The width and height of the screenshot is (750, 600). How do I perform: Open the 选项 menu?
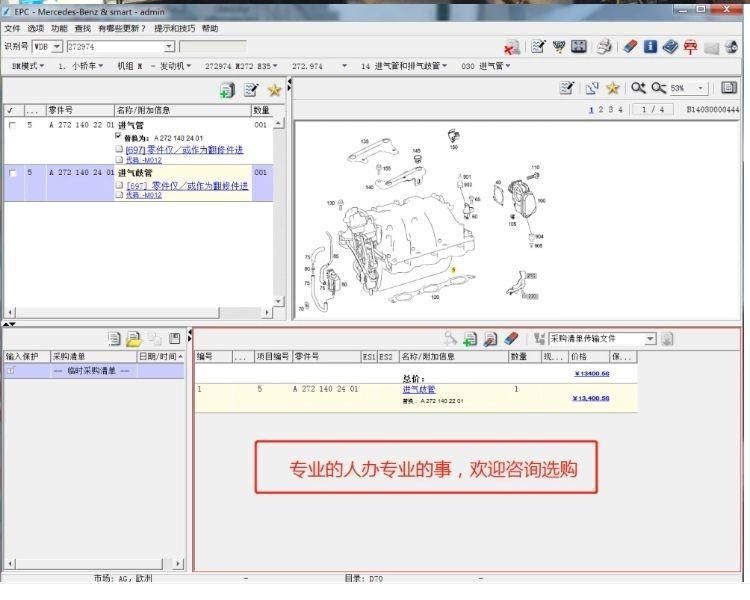(x=35, y=28)
